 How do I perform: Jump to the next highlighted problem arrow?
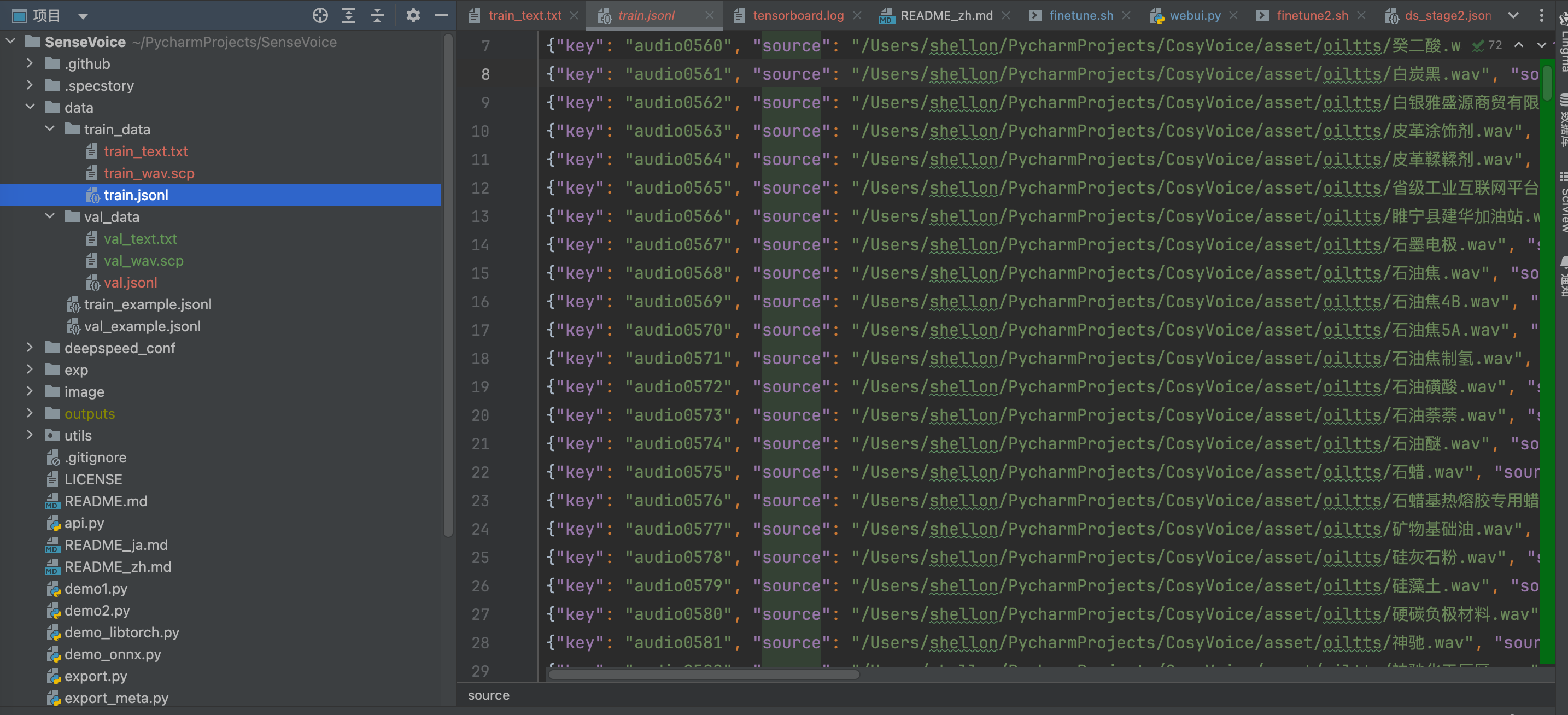tap(1541, 45)
